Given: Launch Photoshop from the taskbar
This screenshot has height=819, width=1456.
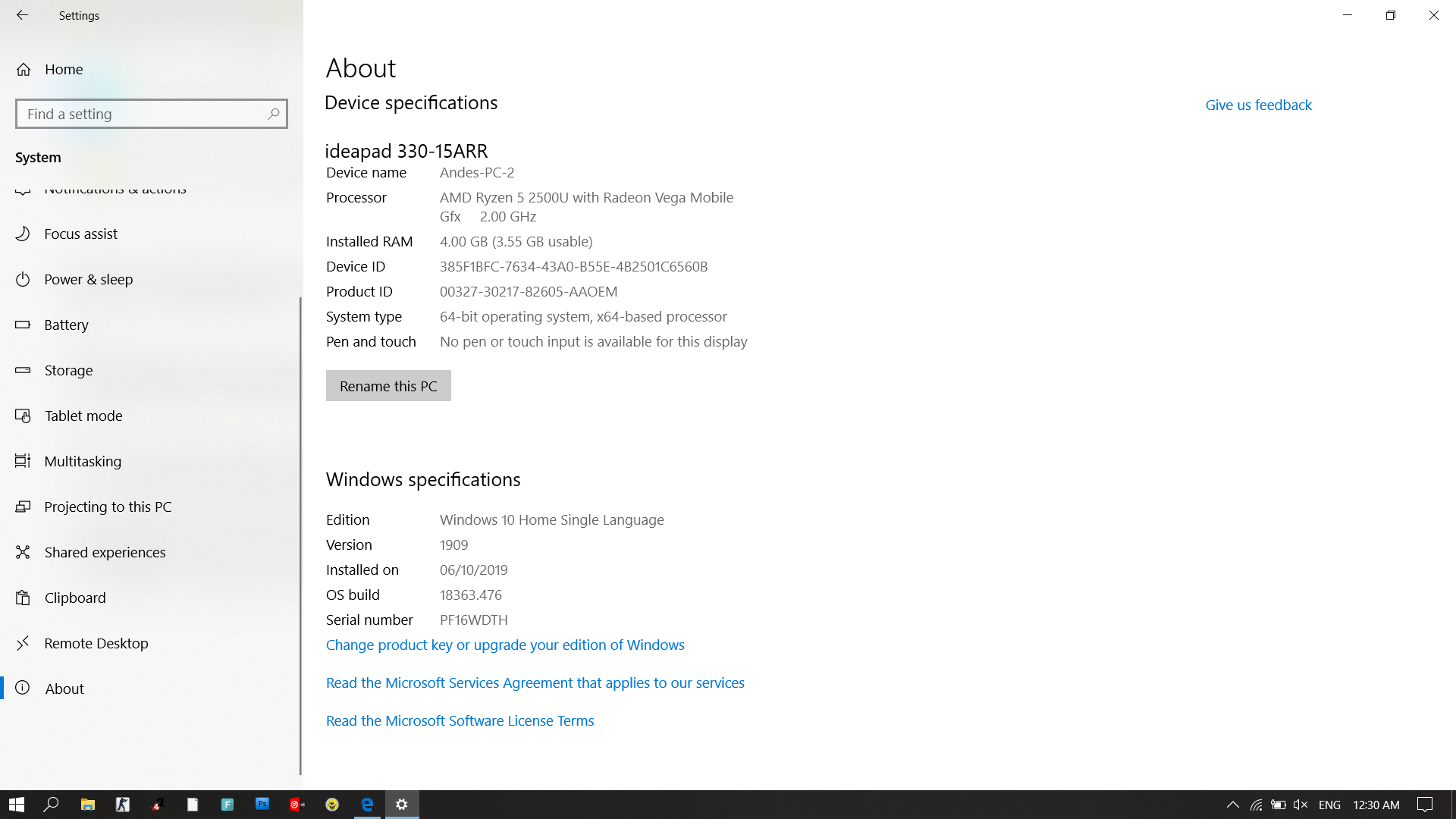Looking at the screenshot, I should tap(262, 805).
